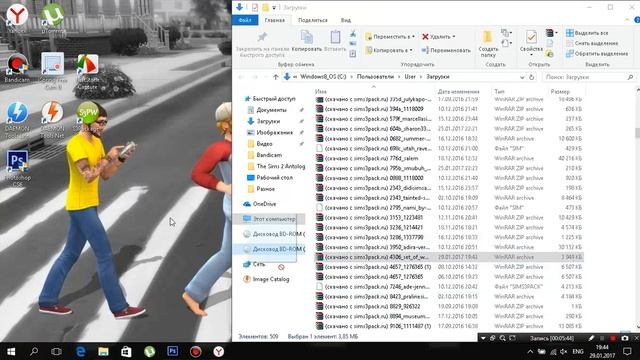640x360 pixels.
Task: Sort files by Дата изменения column
Action: [x=458, y=91]
